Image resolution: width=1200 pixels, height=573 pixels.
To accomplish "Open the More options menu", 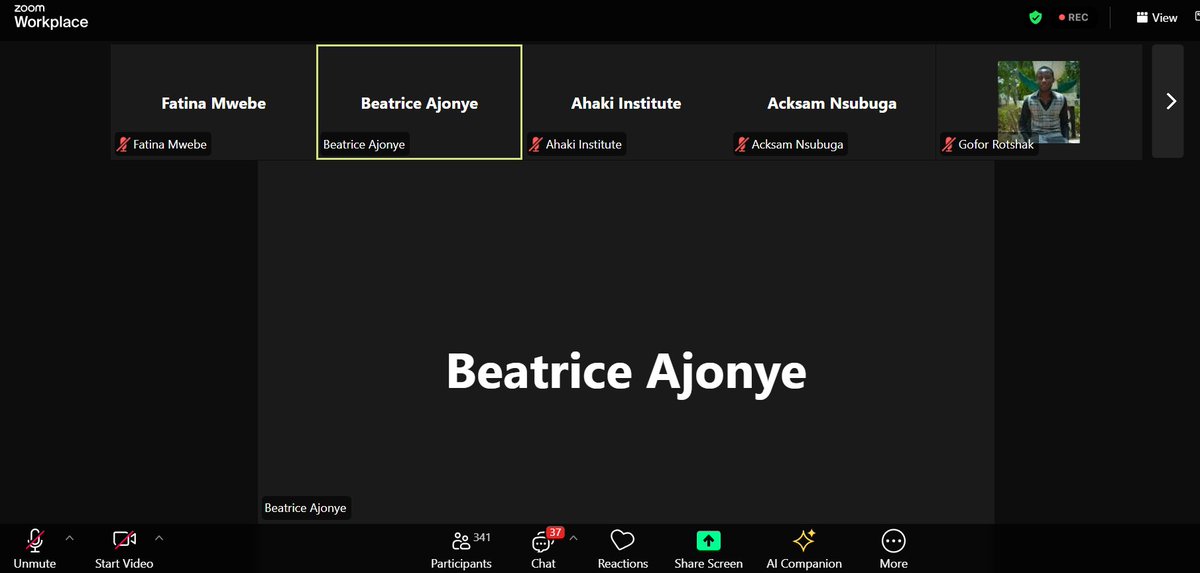I will 893,548.
